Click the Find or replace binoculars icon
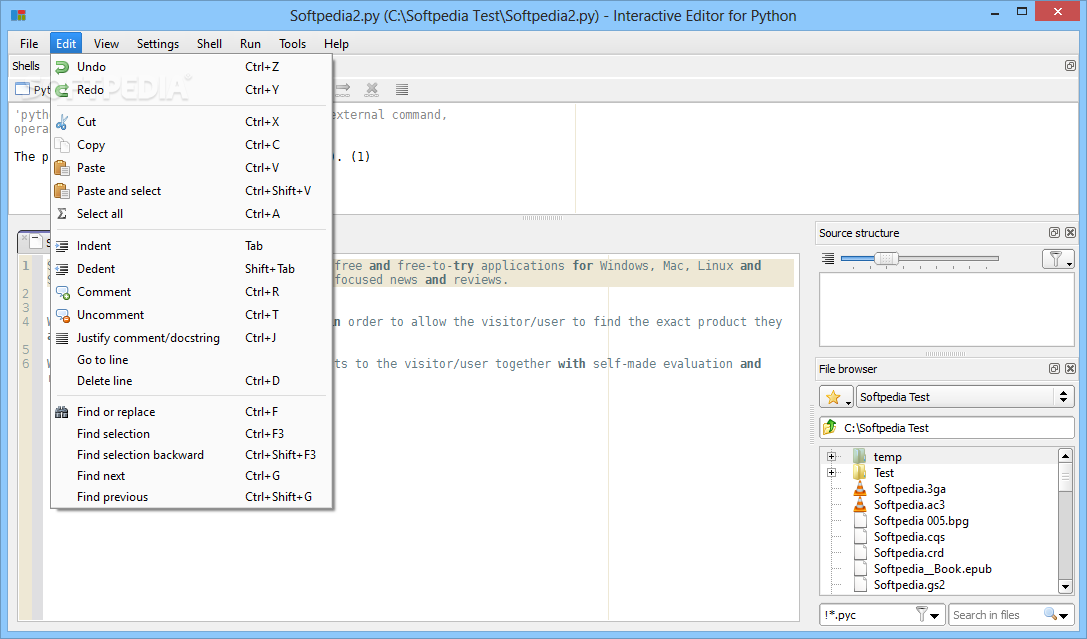The width and height of the screenshot is (1087, 639). (x=62, y=412)
